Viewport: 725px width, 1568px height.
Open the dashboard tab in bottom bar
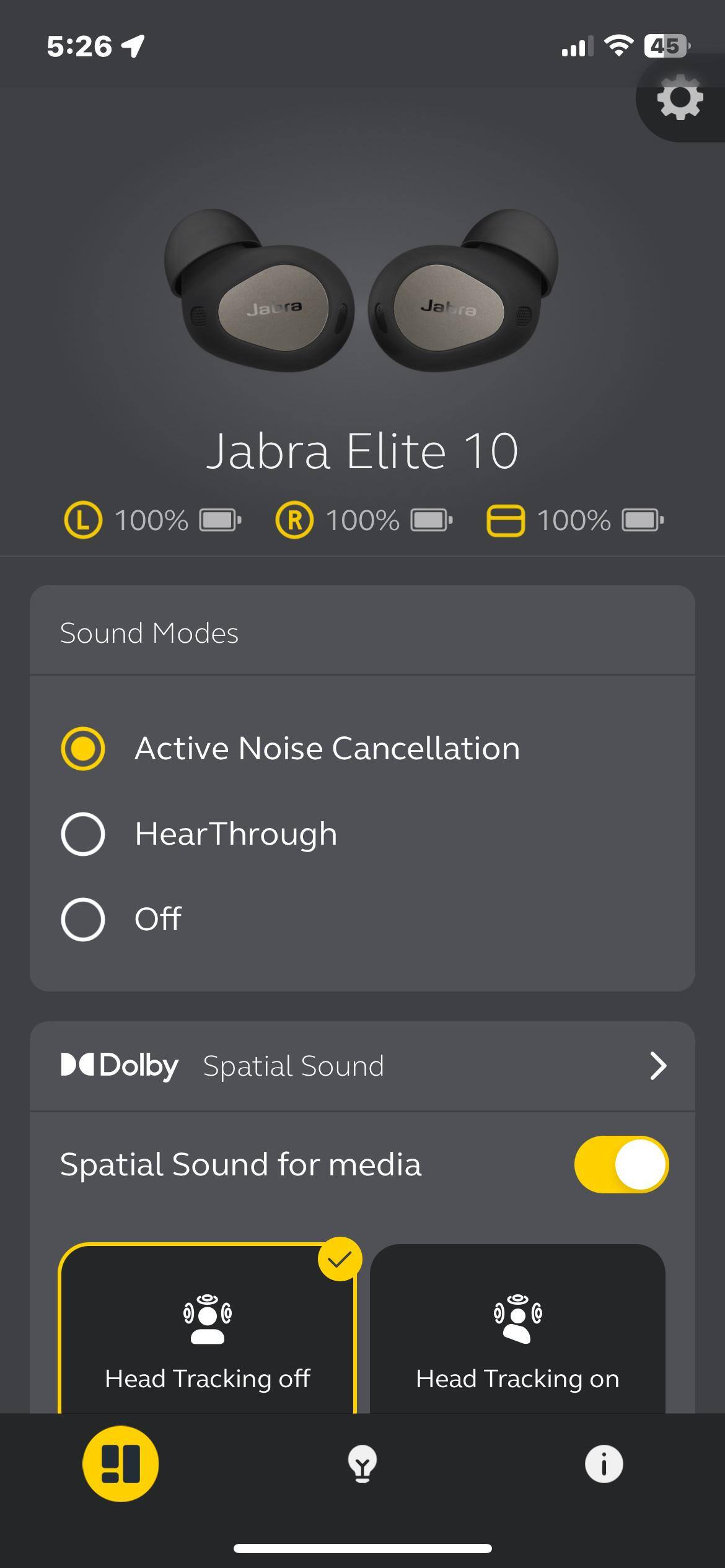coord(120,1464)
